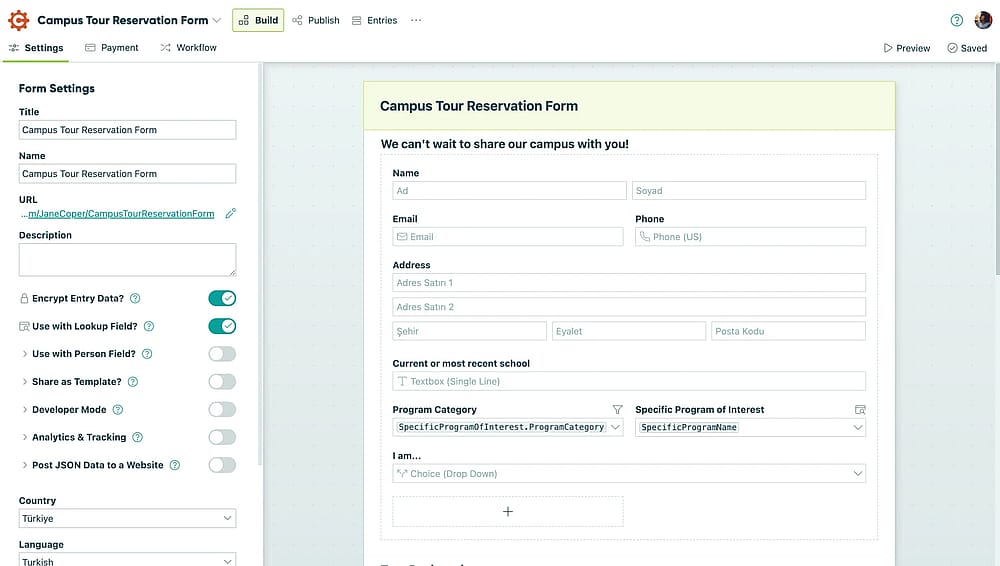Click the Posta Kodu field
This screenshot has width=1000, height=566.
click(788, 331)
